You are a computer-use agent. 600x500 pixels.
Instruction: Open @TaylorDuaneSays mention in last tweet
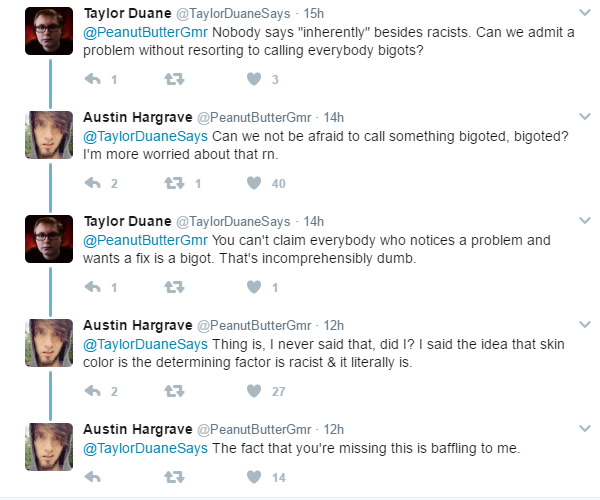(x=145, y=448)
